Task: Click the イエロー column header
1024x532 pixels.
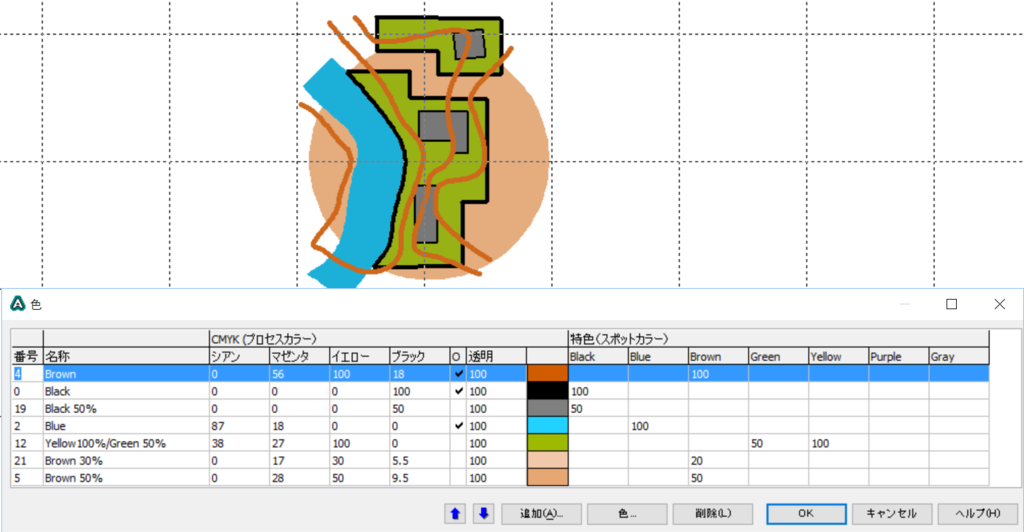Action: click(x=359, y=356)
